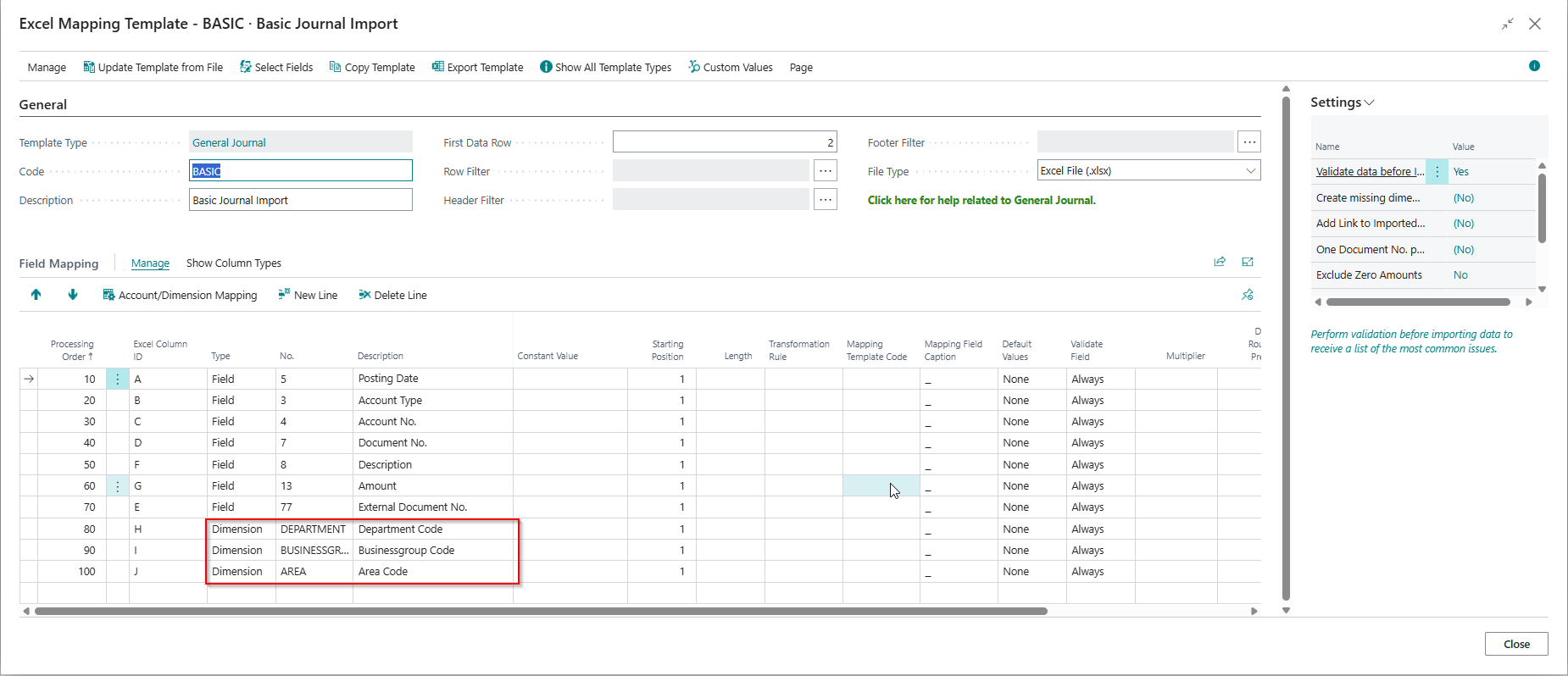Screen dimensions: 1568x676
Task: Click Field Mapping horizontal scrollbar
Action: [541, 611]
